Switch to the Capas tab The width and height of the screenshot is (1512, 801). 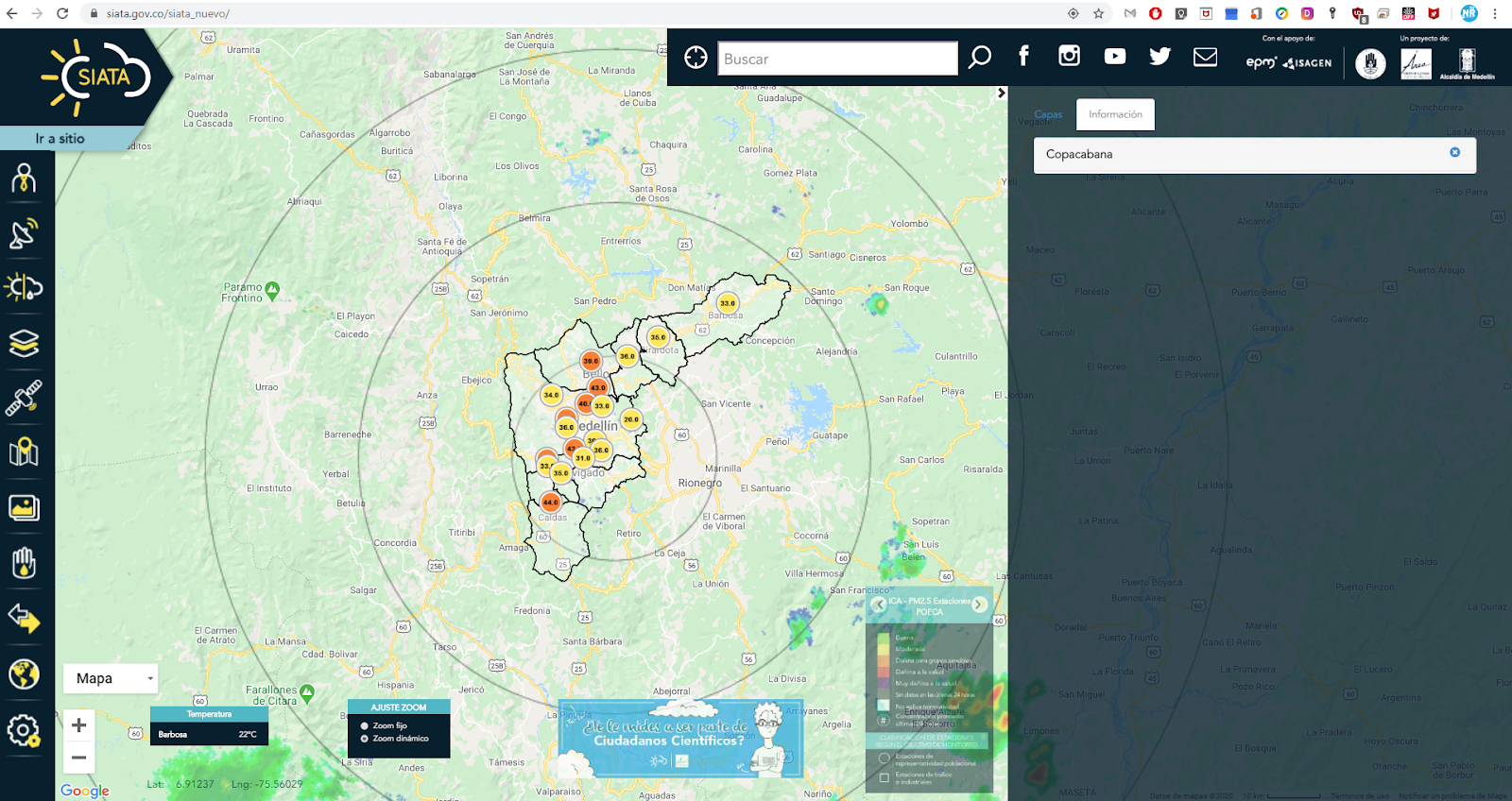click(1048, 114)
